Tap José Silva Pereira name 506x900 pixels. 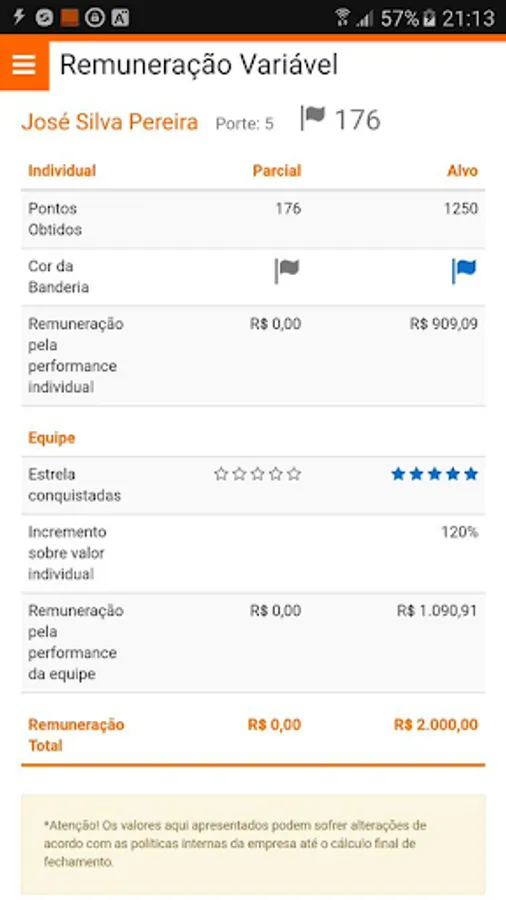click(110, 122)
